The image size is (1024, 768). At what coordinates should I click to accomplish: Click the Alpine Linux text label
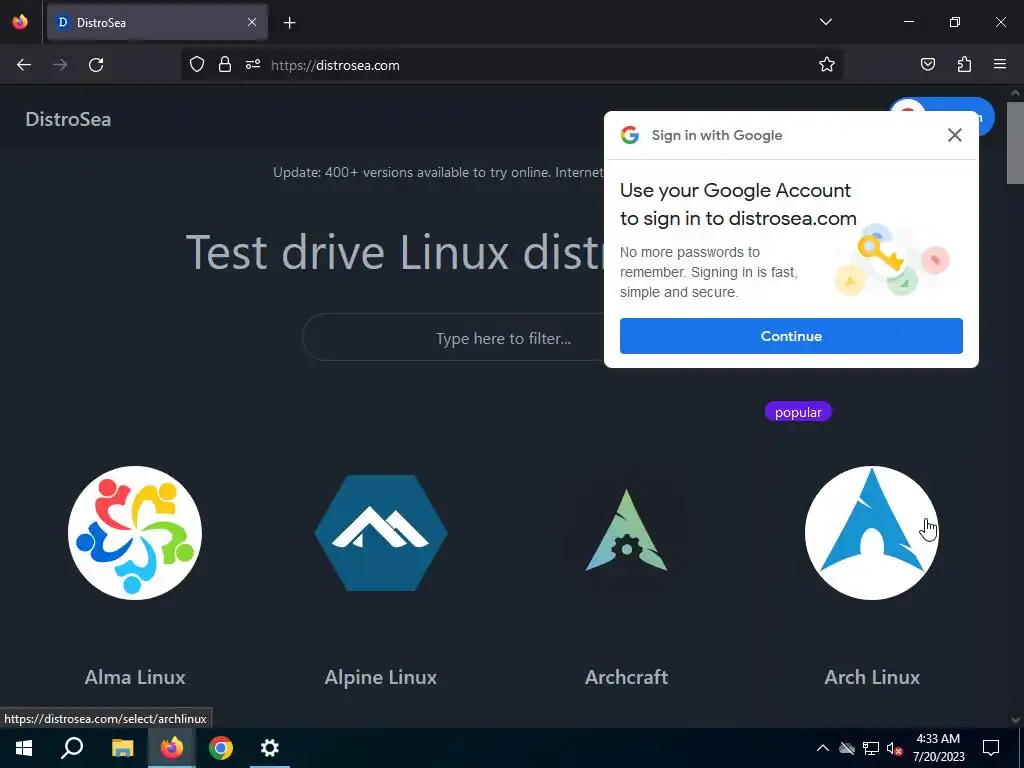pos(381,677)
